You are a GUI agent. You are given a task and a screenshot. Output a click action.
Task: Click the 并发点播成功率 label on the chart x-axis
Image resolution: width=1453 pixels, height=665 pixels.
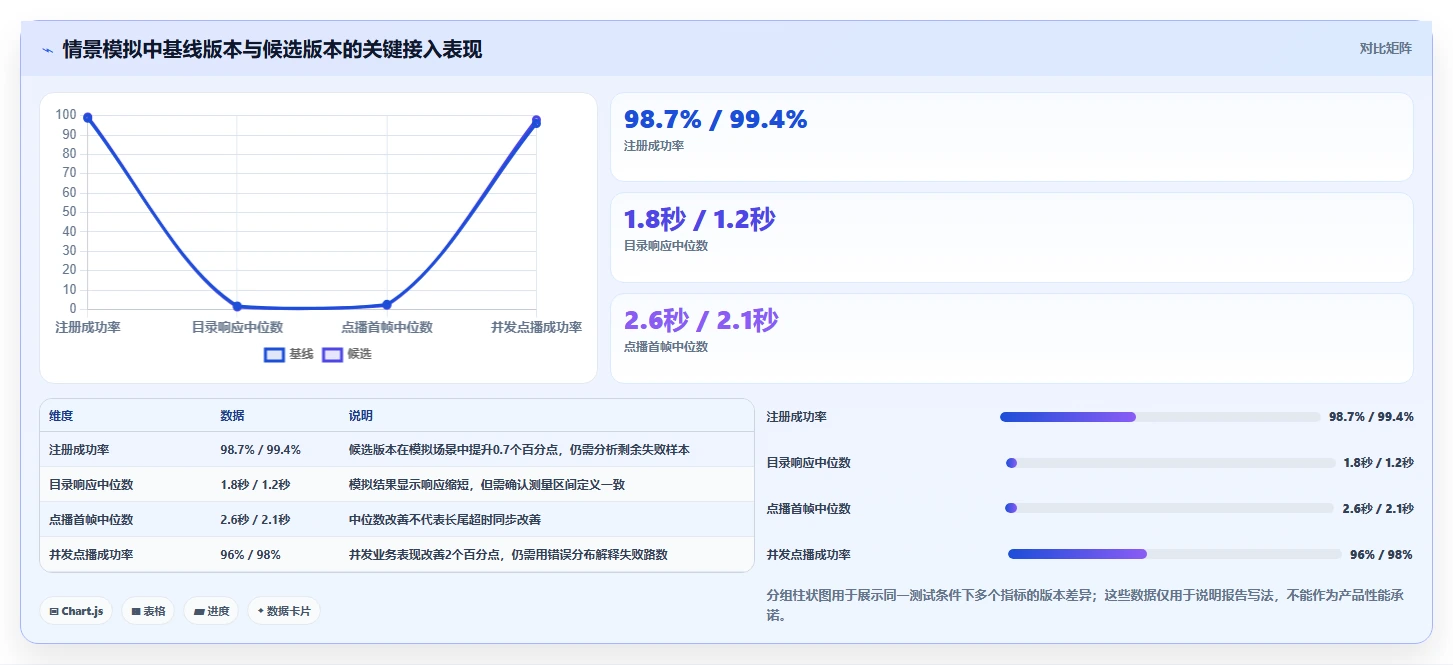[x=536, y=328]
